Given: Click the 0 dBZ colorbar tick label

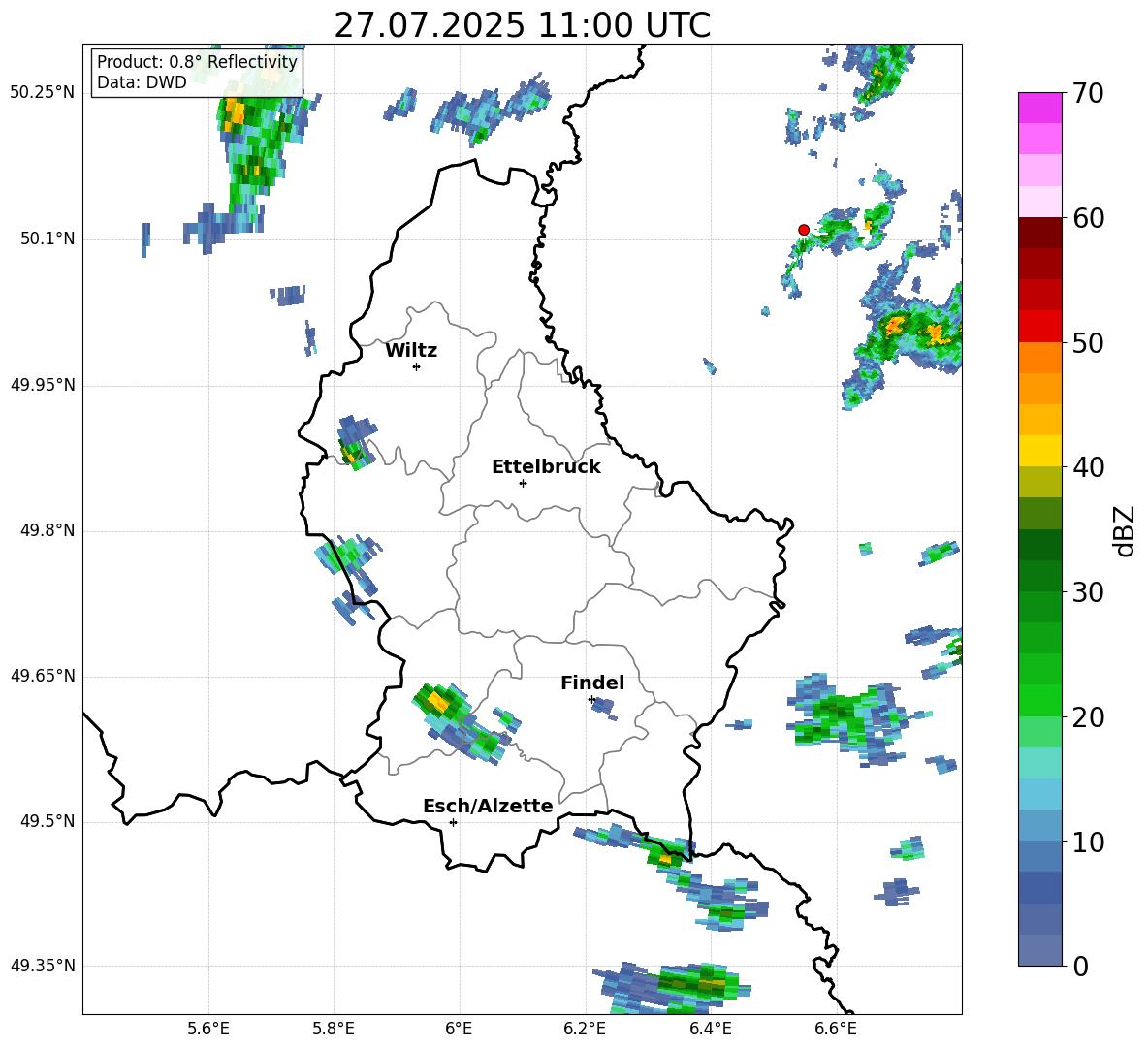Looking at the screenshot, I should (x=1080, y=966).
